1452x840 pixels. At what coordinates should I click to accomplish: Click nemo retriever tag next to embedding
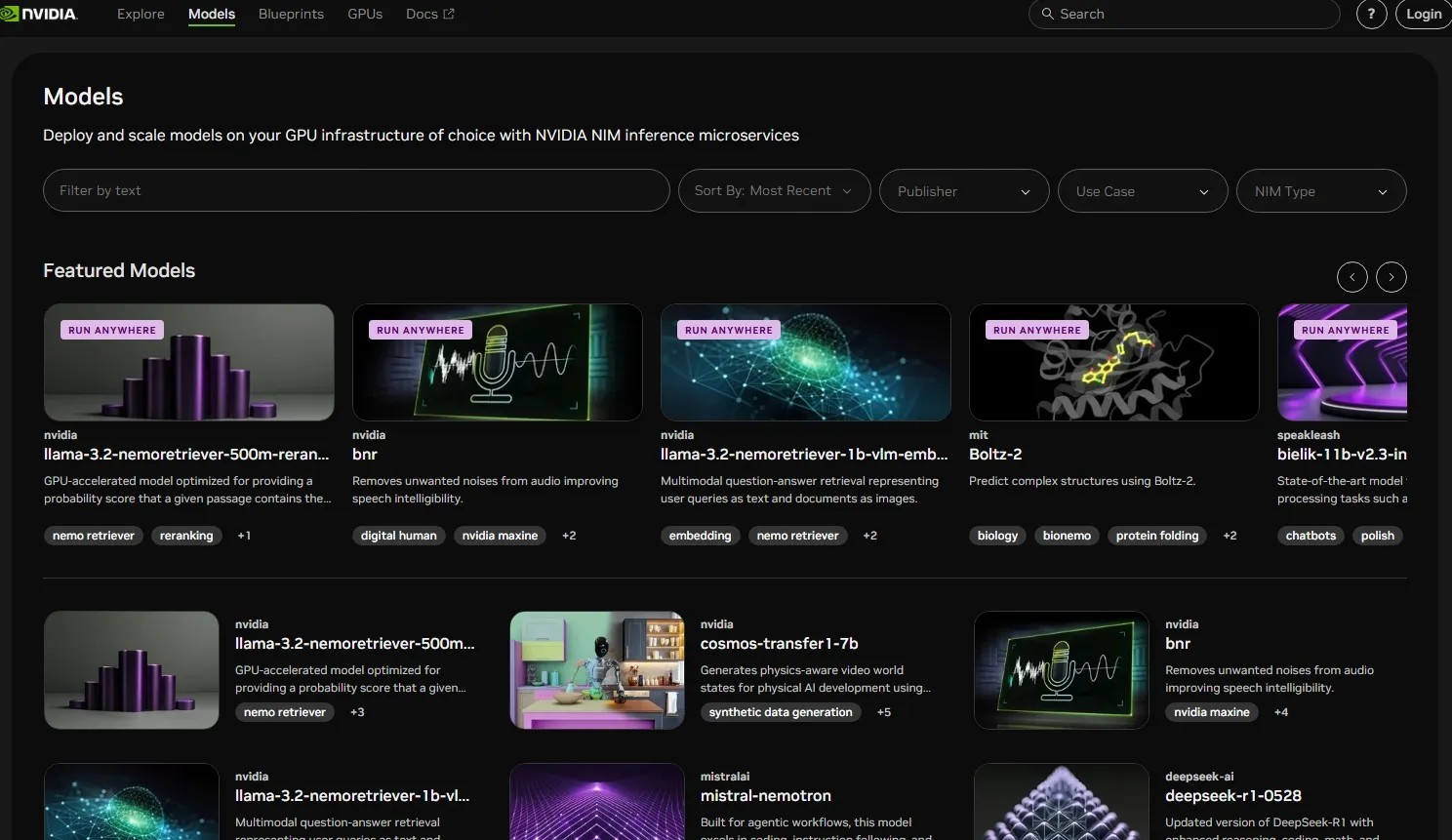pyautogui.click(x=798, y=536)
